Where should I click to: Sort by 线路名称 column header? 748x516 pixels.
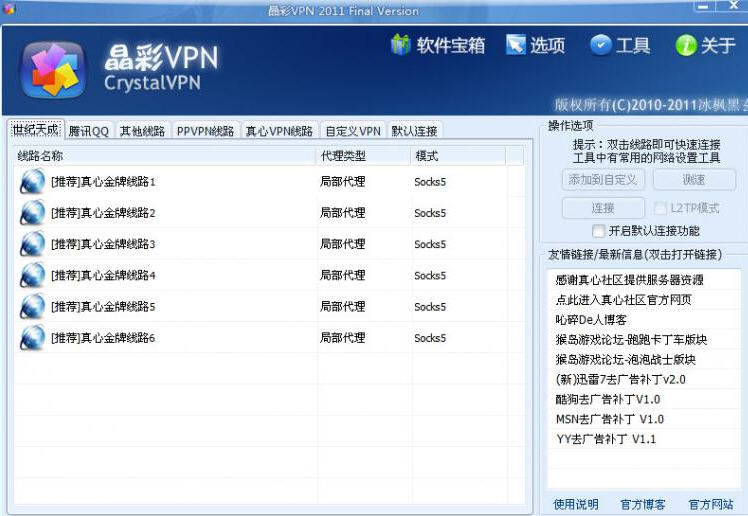coord(165,156)
